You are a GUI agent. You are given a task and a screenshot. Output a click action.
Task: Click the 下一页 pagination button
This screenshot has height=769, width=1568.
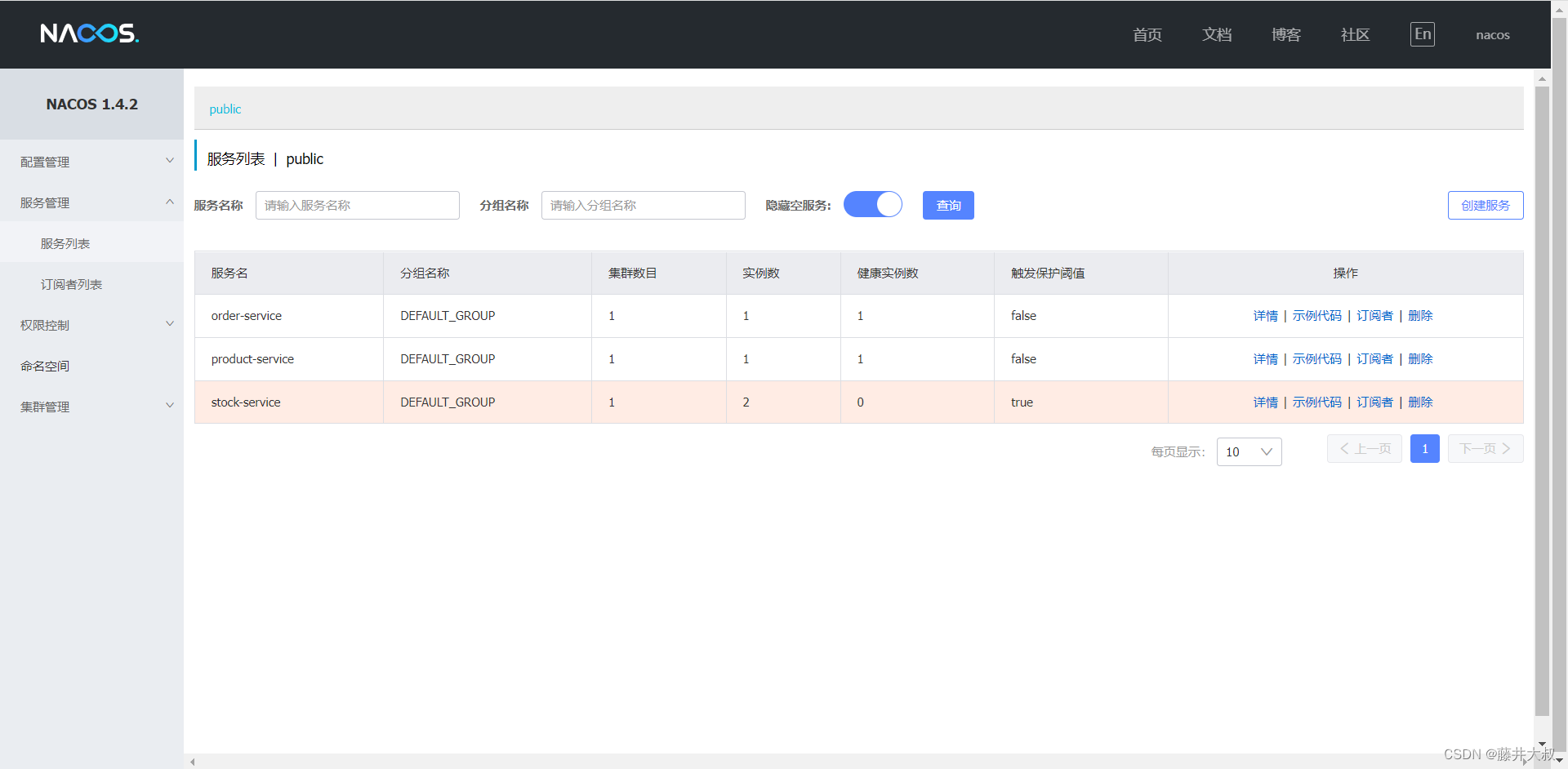(1486, 449)
